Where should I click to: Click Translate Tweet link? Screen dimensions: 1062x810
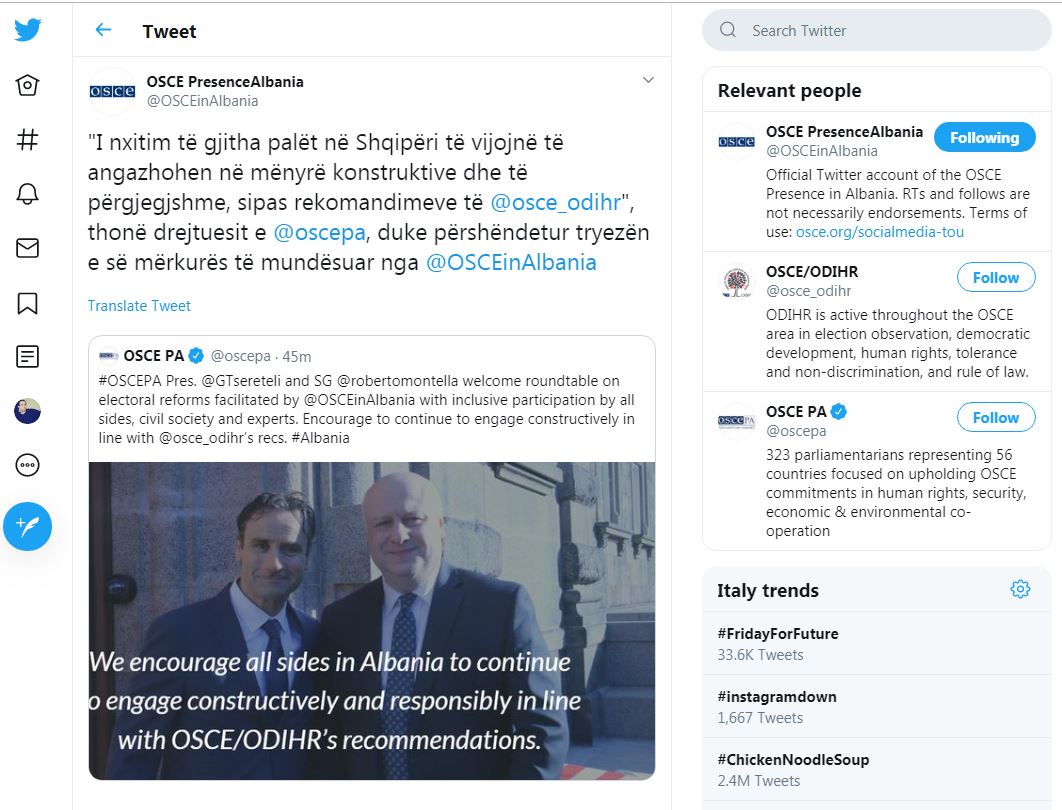[139, 306]
